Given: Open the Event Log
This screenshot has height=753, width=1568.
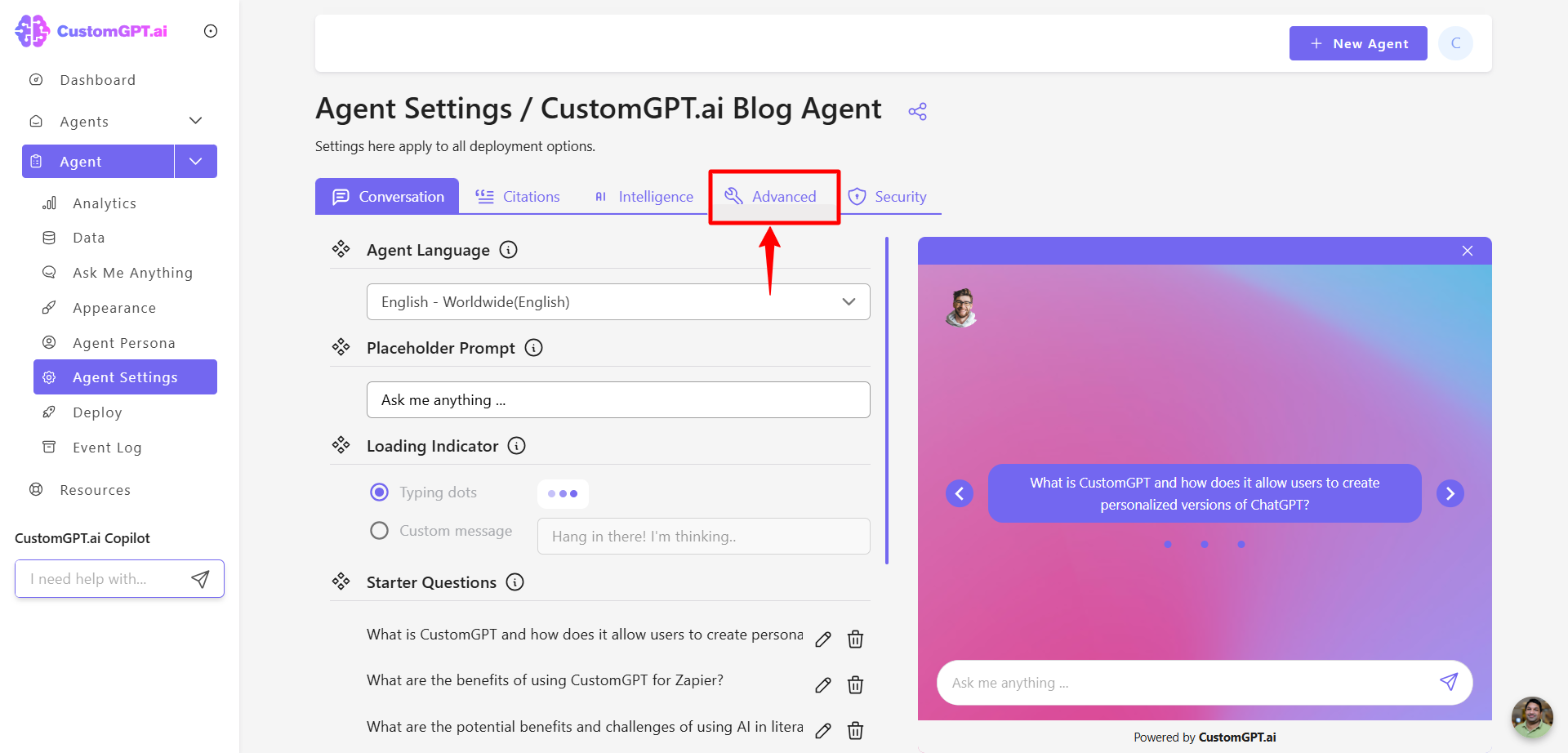Looking at the screenshot, I should click(107, 448).
